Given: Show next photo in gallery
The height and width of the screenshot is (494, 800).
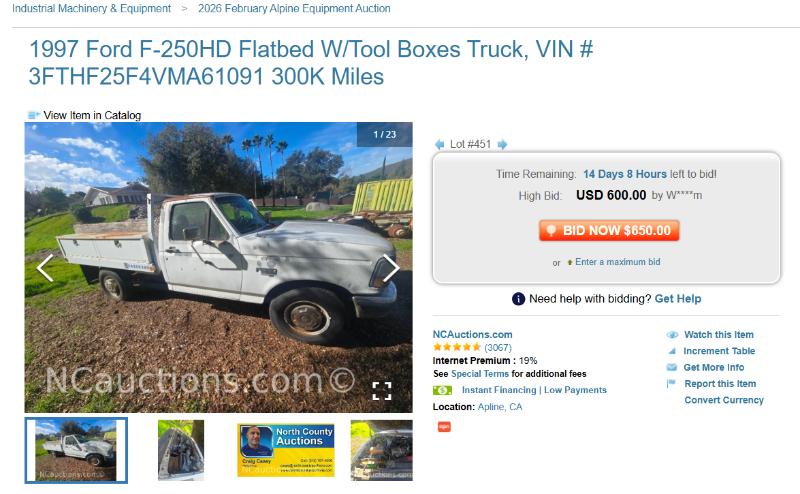Looking at the screenshot, I should (x=391, y=267).
